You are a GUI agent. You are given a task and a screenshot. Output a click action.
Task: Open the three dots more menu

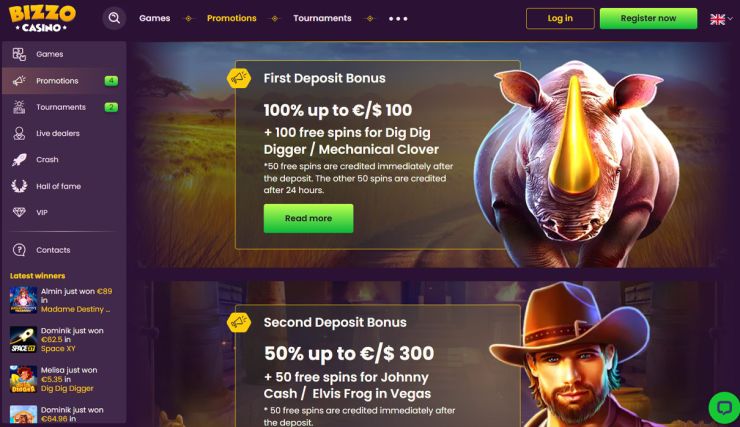point(398,19)
